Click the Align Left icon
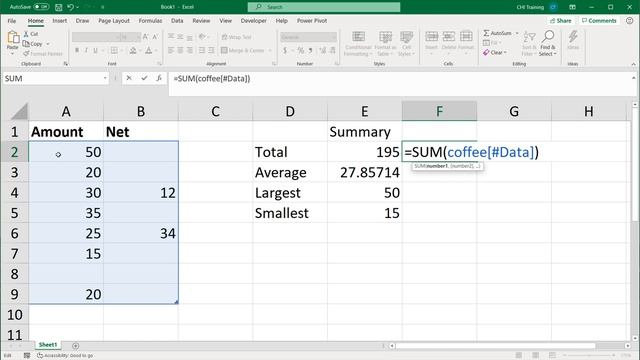 tap(171, 50)
